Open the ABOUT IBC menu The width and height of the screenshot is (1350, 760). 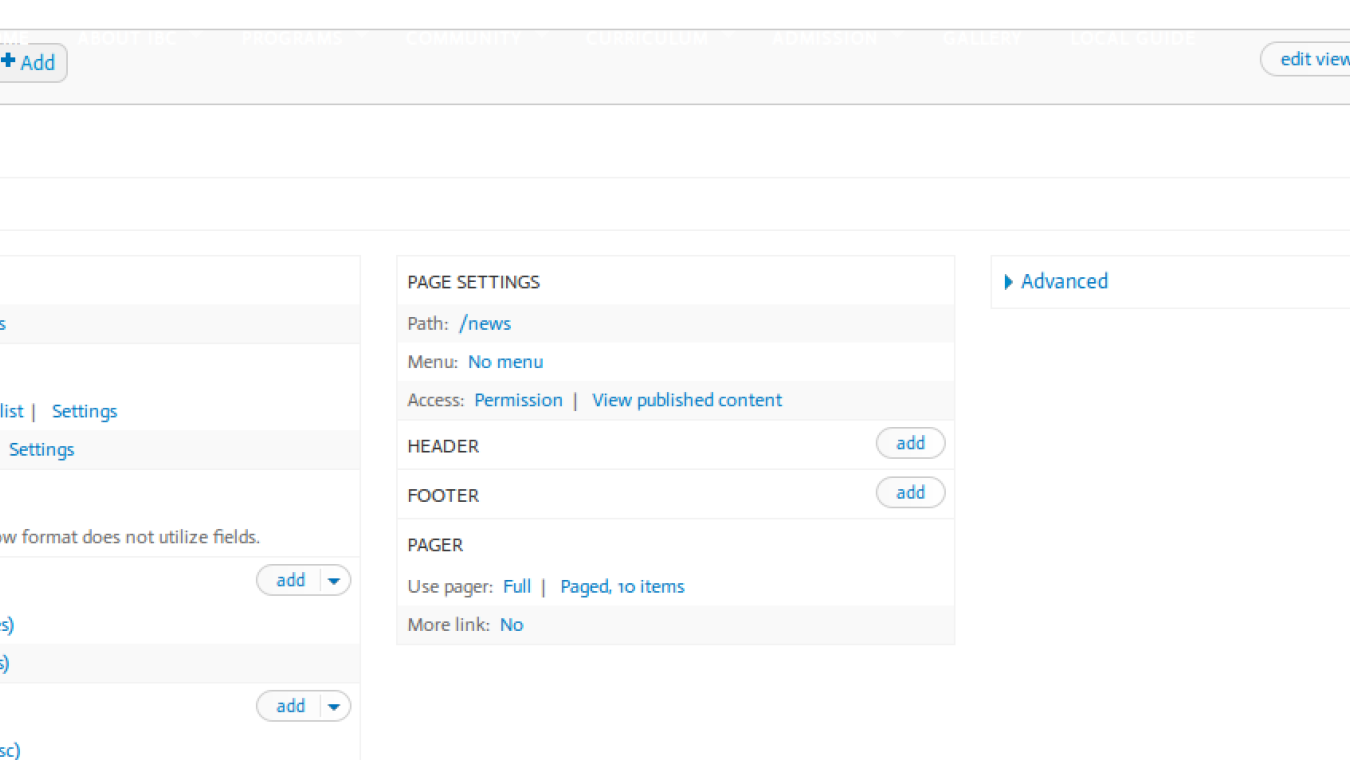pyautogui.click(x=126, y=38)
